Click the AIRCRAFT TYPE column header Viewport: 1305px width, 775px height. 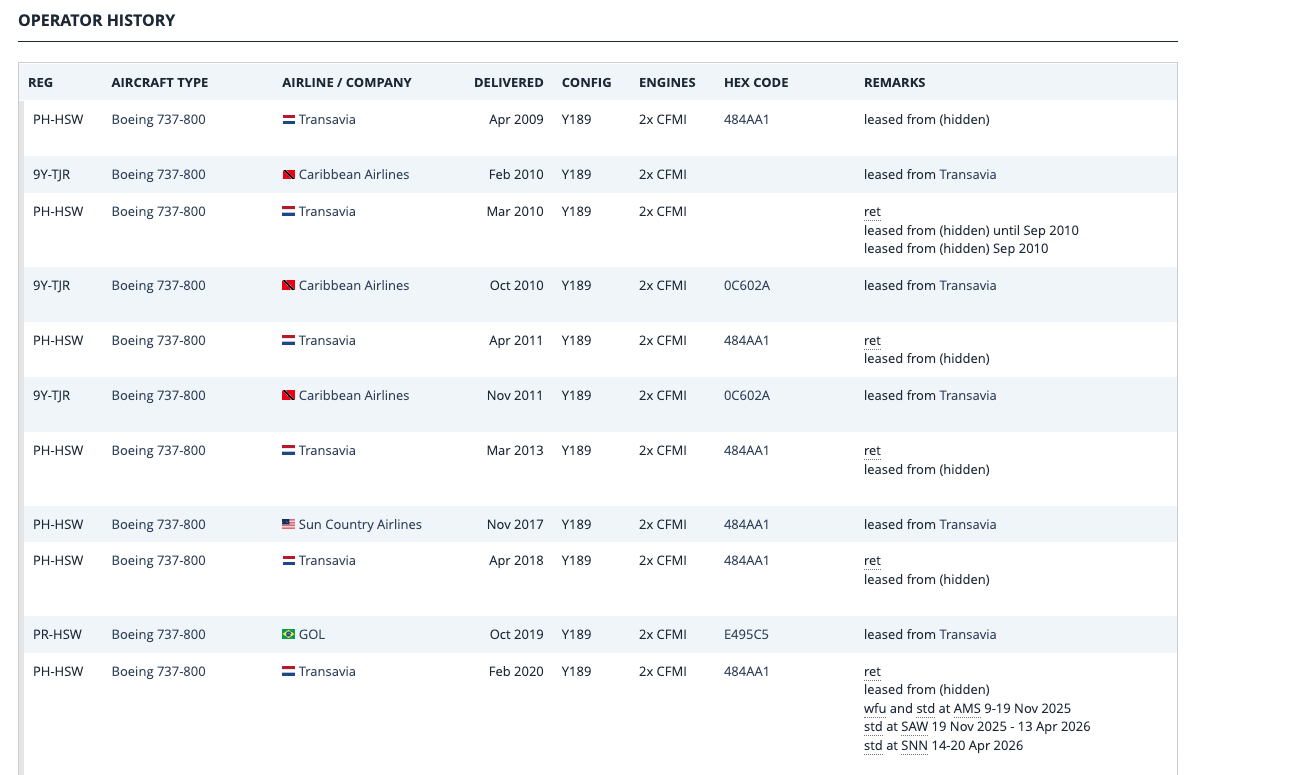[x=160, y=83]
